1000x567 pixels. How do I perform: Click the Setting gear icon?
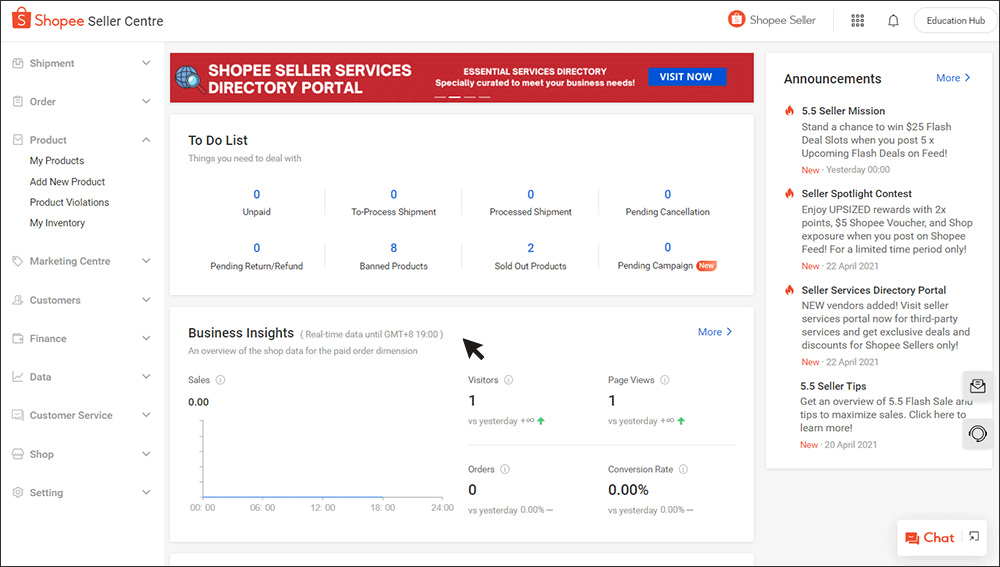pyautogui.click(x=18, y=492)
